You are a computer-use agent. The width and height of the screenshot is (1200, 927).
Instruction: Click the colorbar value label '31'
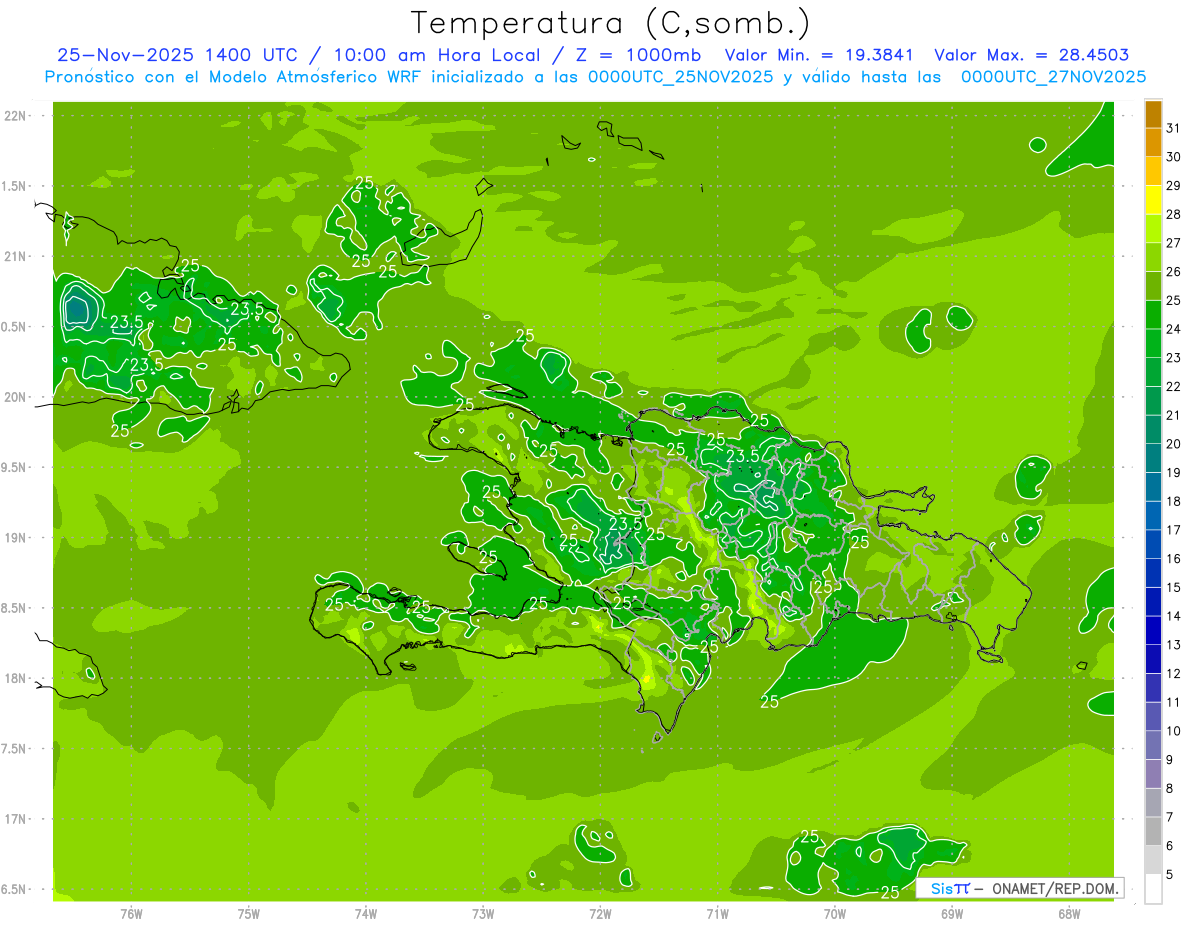(x=1174, y=128)
